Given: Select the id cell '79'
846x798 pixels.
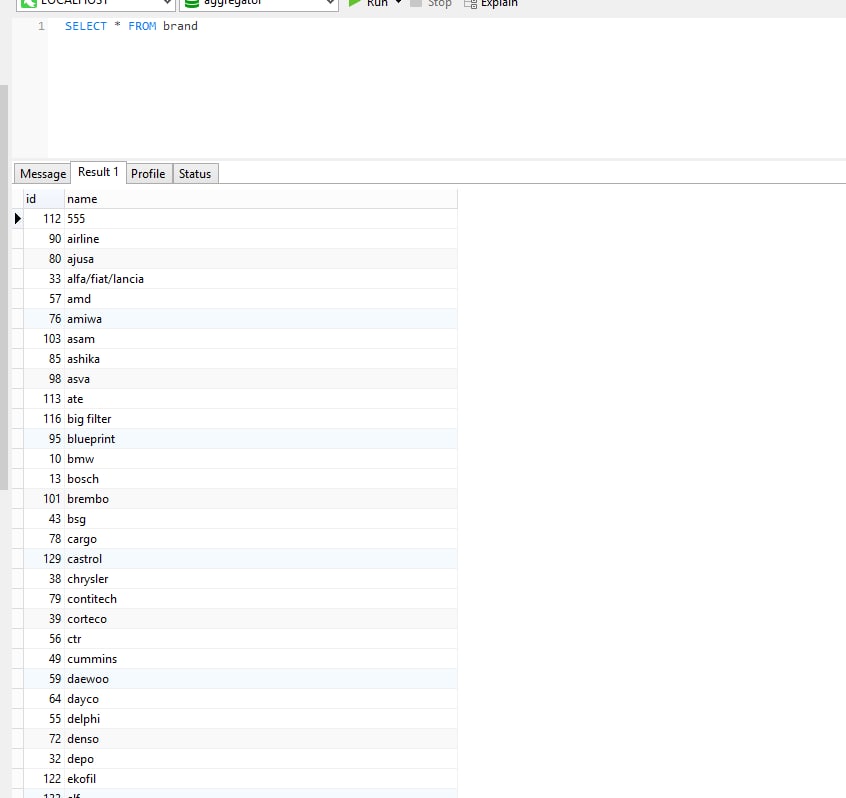Looking at the screenshot, I should tap(44, 599).
